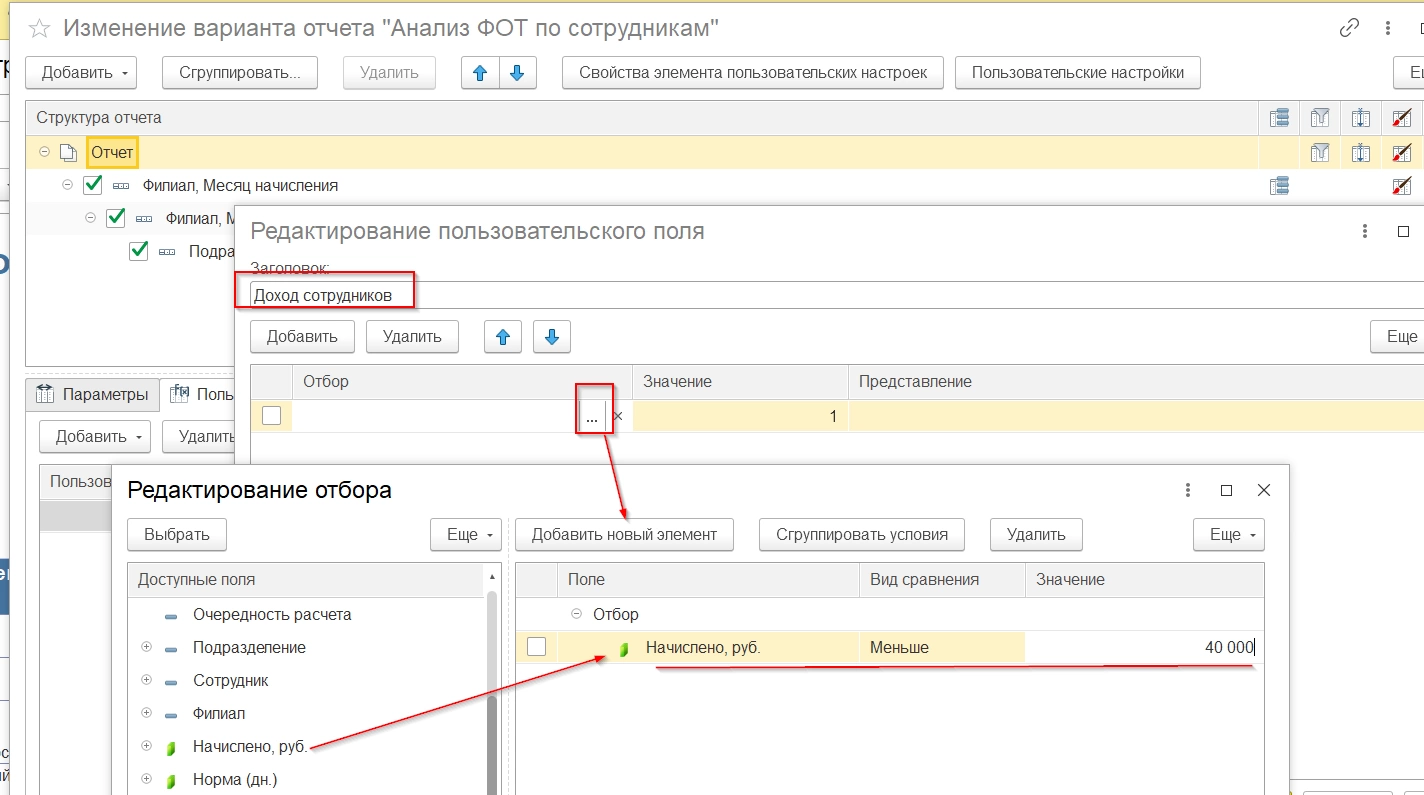1424x795 pixels.
Task: Open Еще menu next to filter Удалить button
Action: pyautogui.click(x=1229, y=534)
